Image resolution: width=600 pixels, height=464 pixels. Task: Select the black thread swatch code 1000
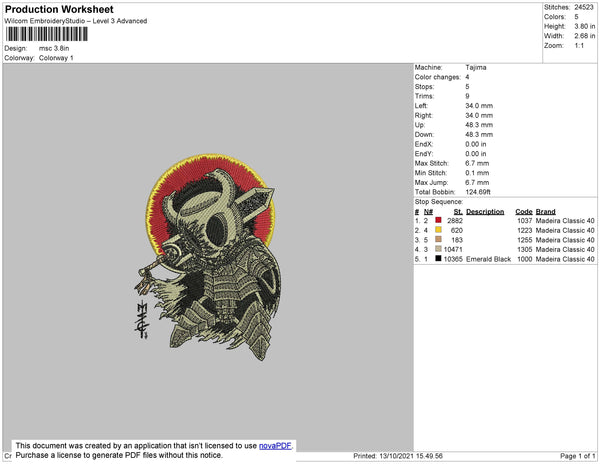[x=439, y=258]
